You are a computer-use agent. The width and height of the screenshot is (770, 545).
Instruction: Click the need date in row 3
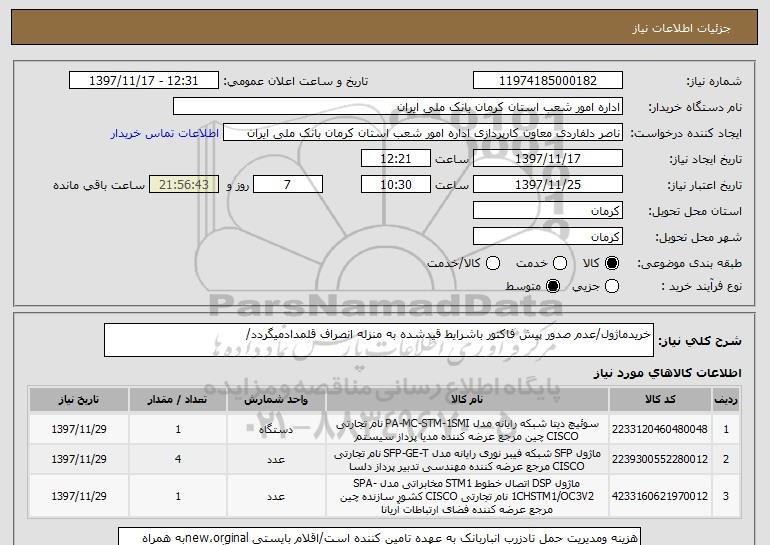coord(79,496)
